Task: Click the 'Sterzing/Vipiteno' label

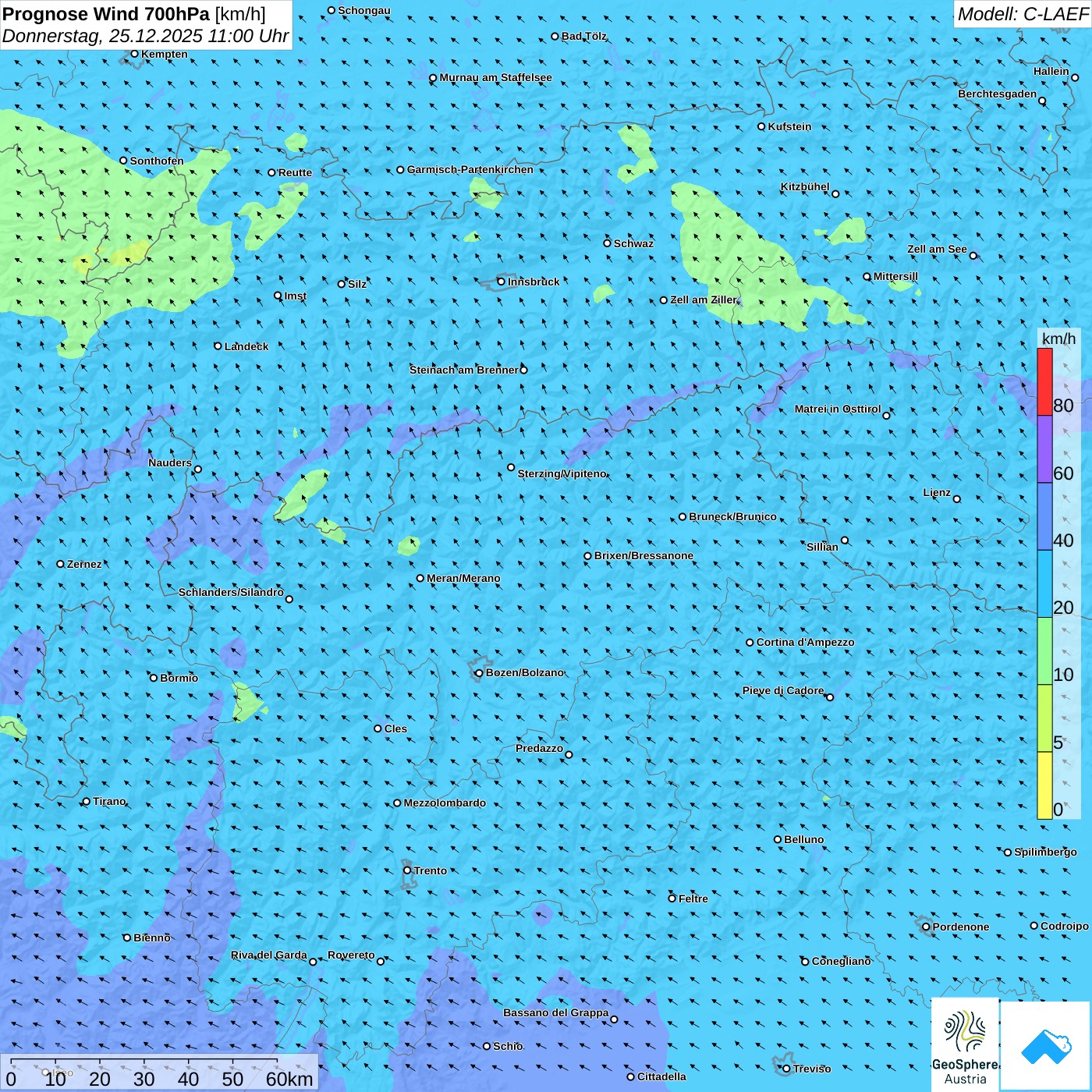Action: pos(562,473)
